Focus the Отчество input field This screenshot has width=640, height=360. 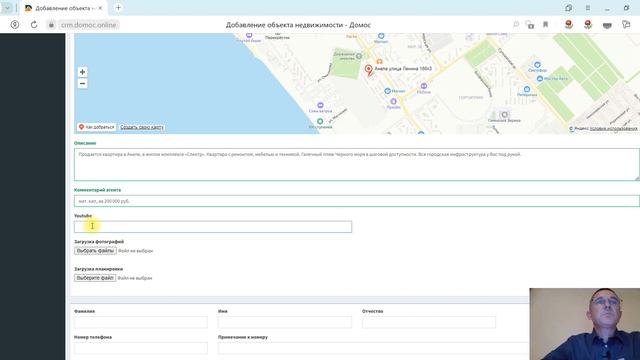(429, 322)
